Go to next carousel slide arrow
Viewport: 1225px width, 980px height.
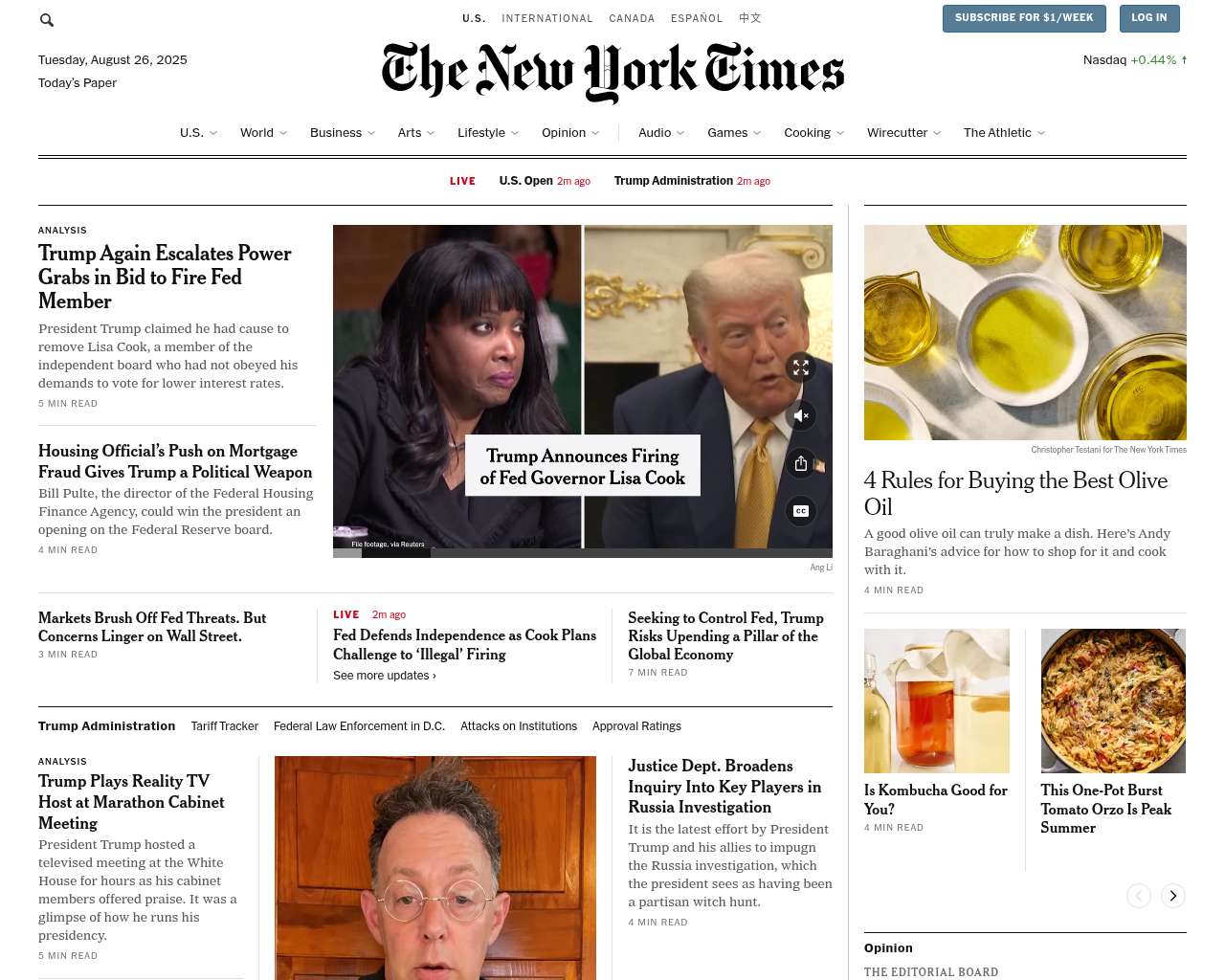coord(1172,896)
